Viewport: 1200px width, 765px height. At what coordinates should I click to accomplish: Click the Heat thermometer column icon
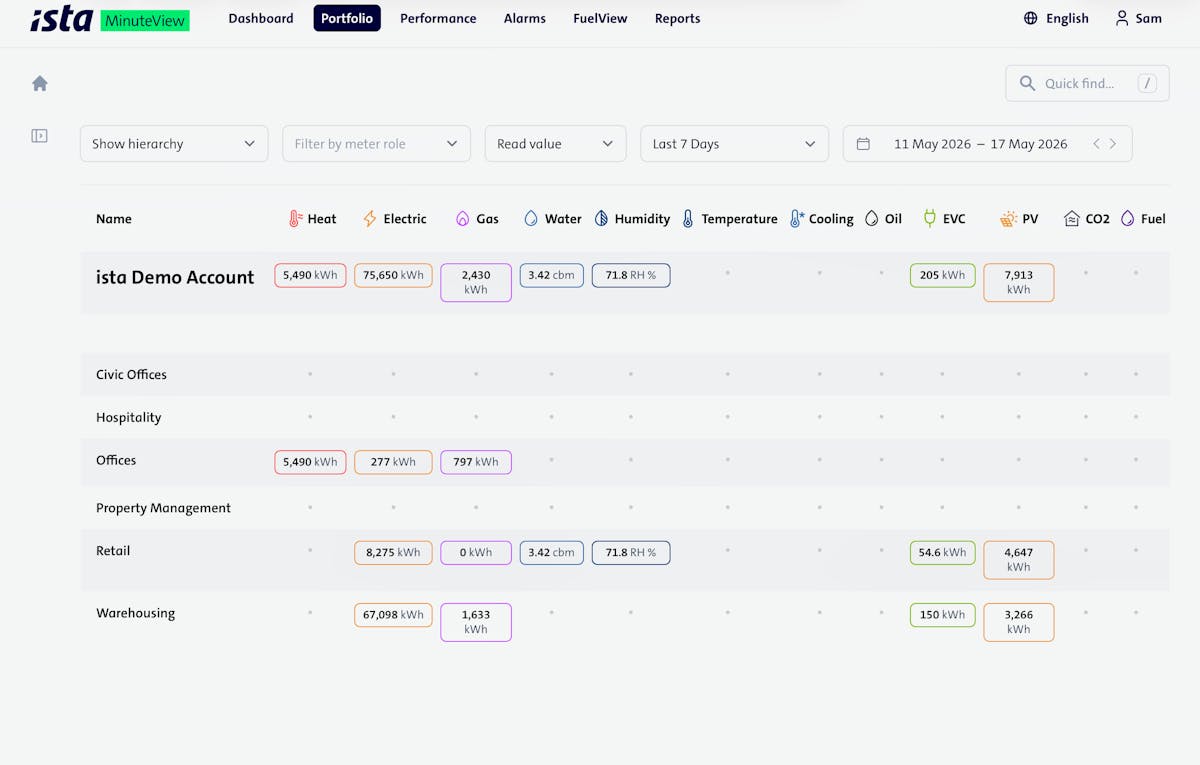point(295,219)
